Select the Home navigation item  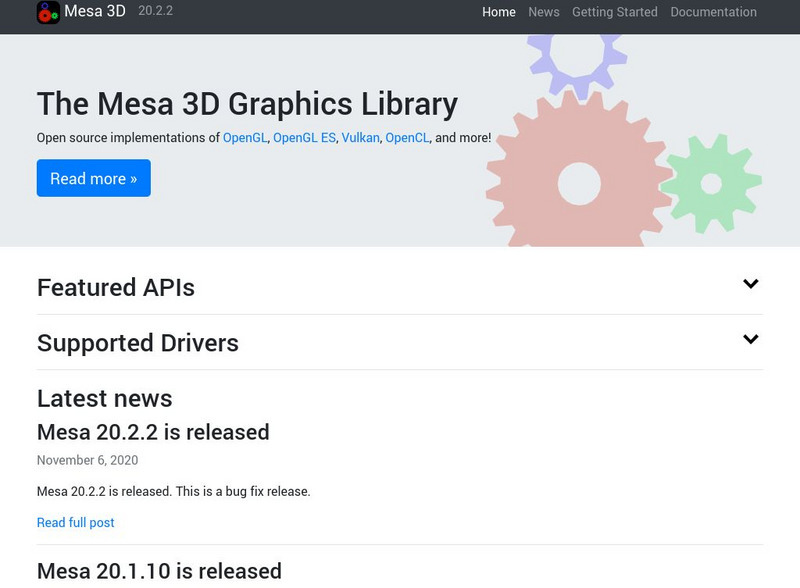coord(499,12)
